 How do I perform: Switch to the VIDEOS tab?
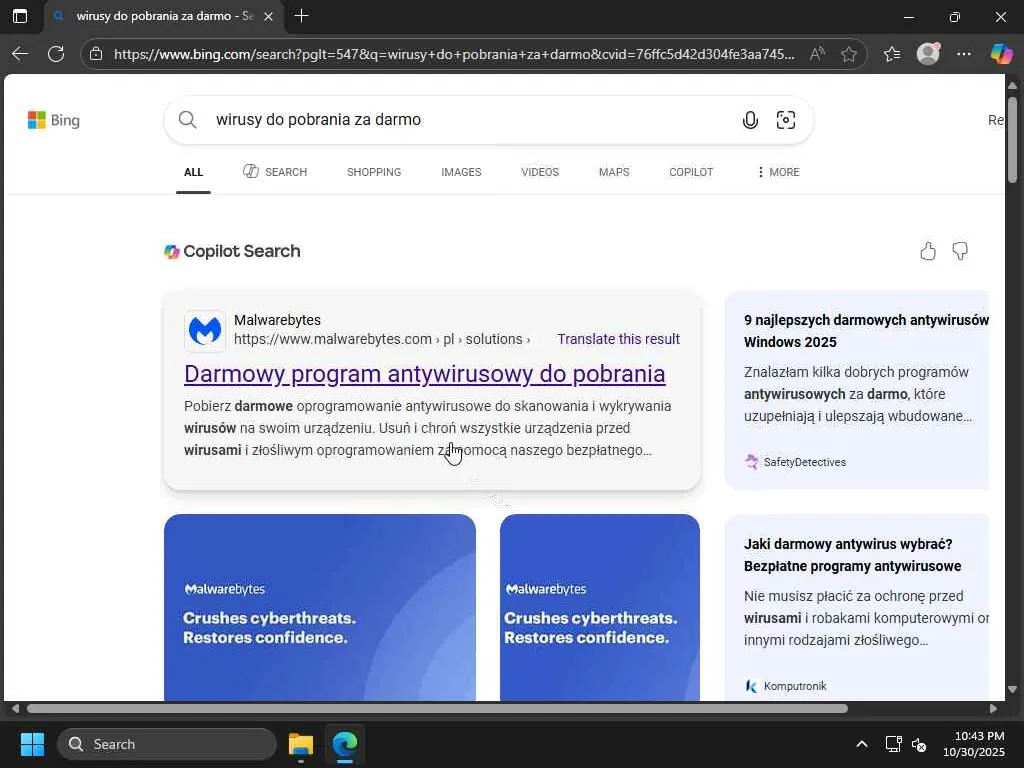(x=540, y=172)
